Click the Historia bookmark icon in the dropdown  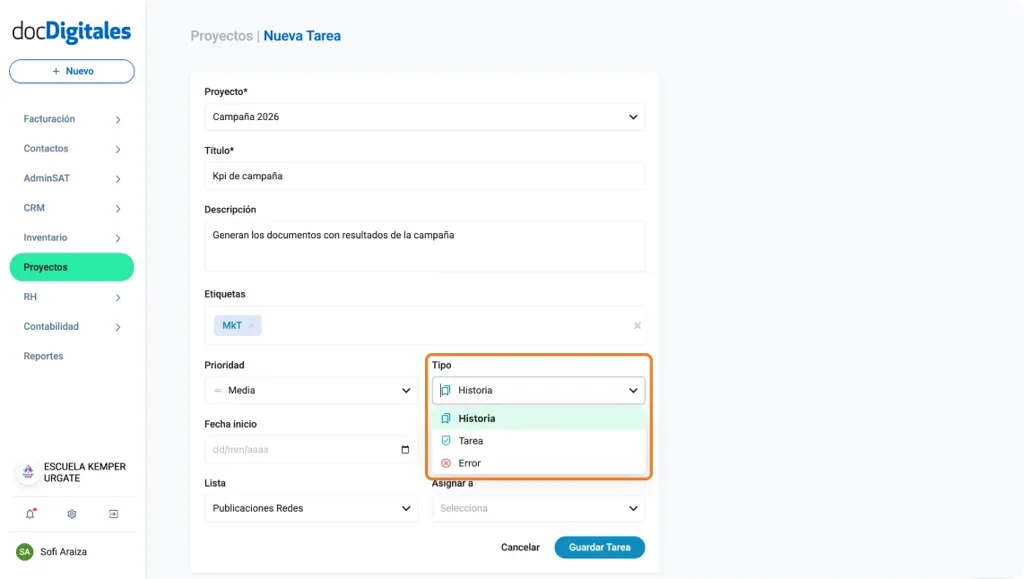(446, 418)
